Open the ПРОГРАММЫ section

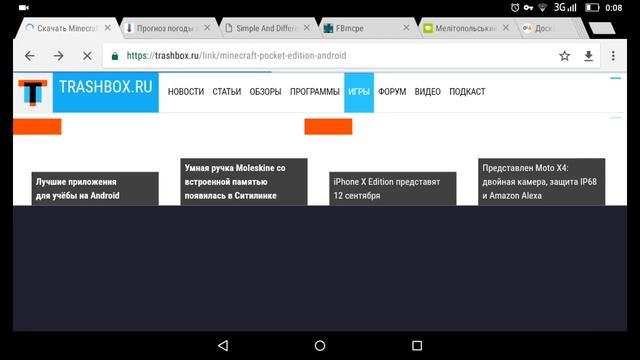(315, 92)
